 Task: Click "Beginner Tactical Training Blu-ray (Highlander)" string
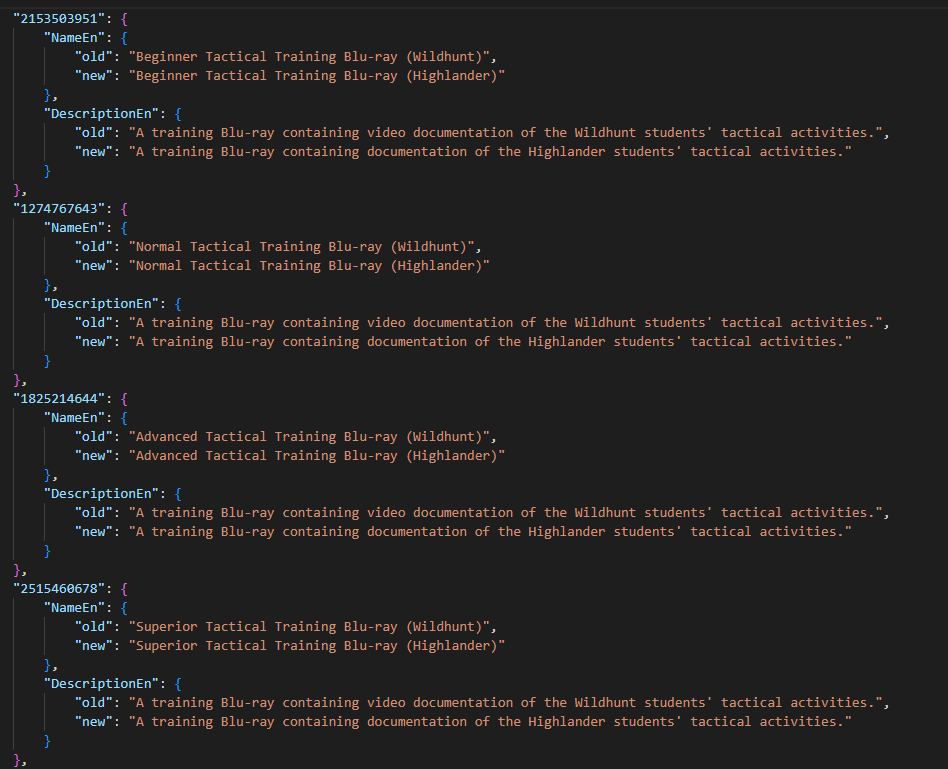[x=317, y=76]
